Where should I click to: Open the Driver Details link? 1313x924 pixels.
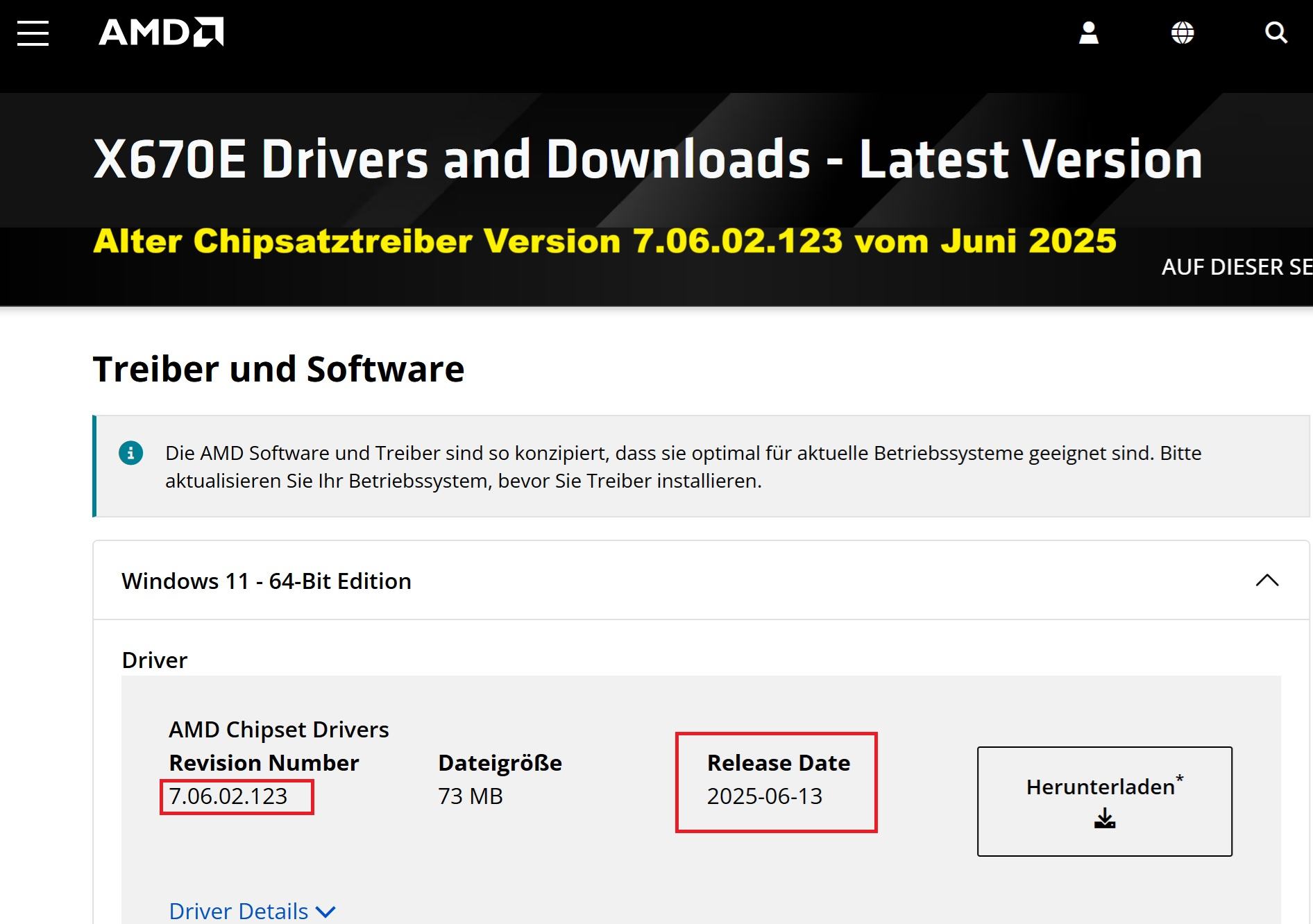coord(239,911)
